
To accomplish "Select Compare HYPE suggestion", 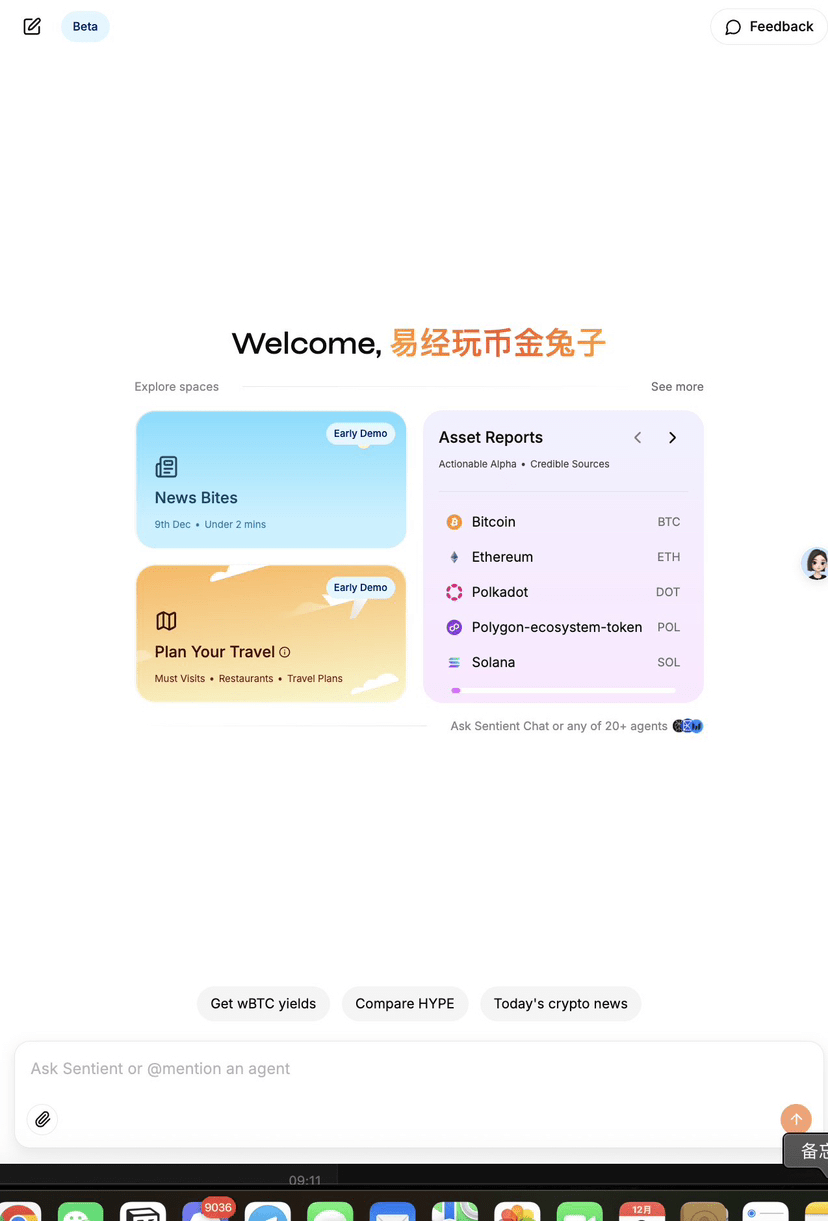I will click(x=405, y=1004).
